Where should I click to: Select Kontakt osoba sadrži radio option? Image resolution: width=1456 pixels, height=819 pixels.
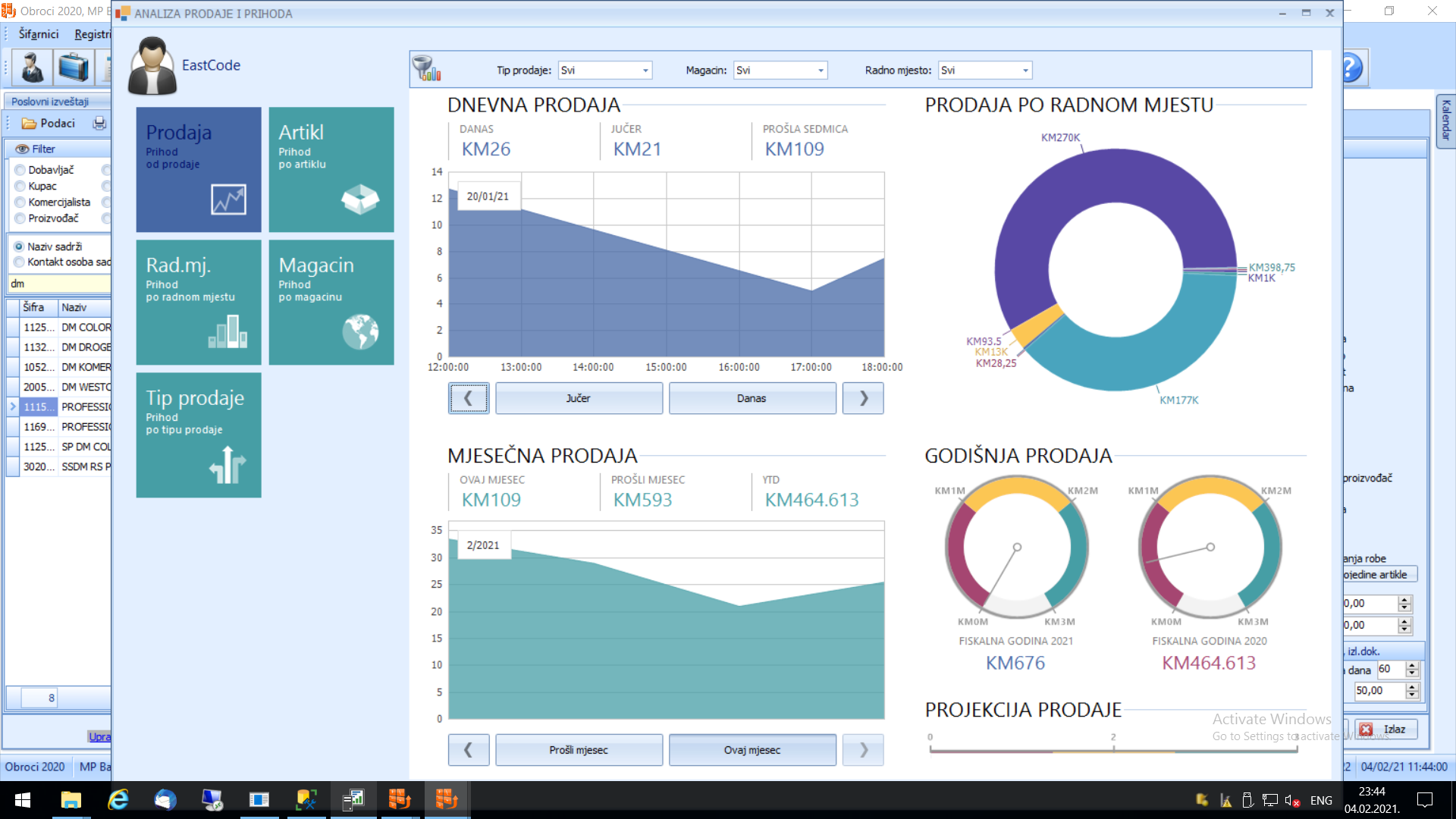pos(19,262)
